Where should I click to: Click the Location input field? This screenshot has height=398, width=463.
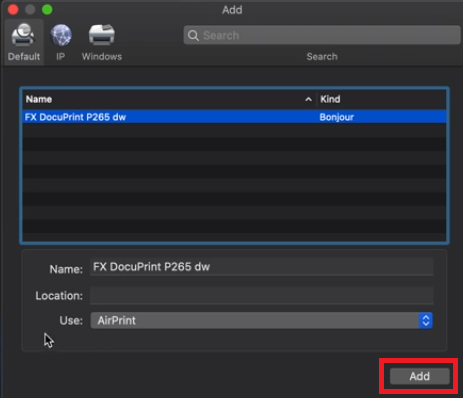pyautogui.click(x=262, y=295)
